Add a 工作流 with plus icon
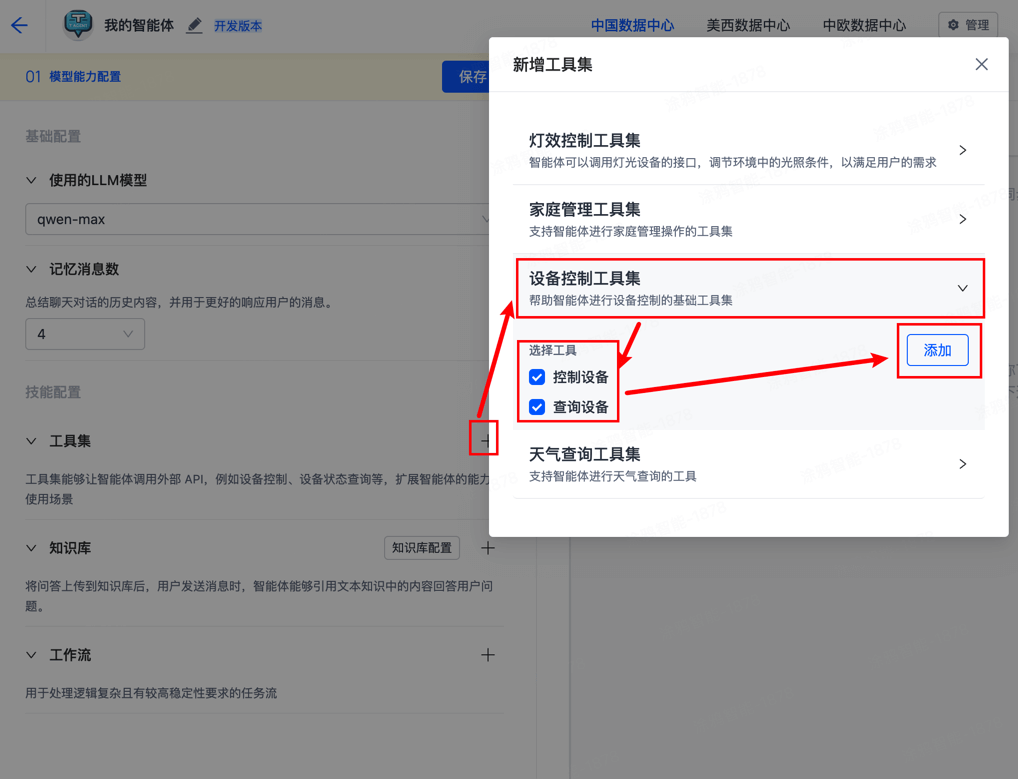 (488, 655)
